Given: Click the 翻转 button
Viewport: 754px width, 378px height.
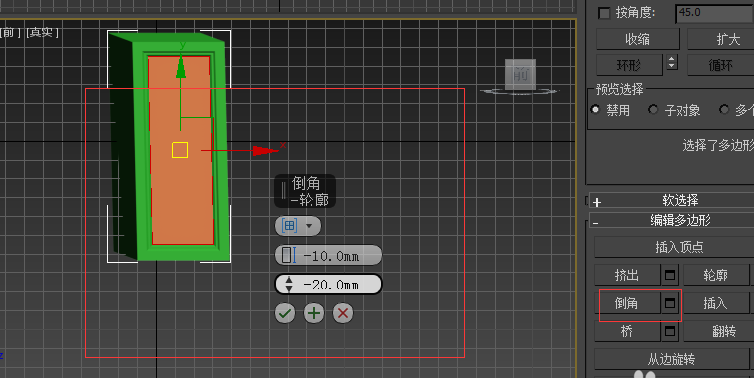Looking at the screenshot, I should 718,331.
